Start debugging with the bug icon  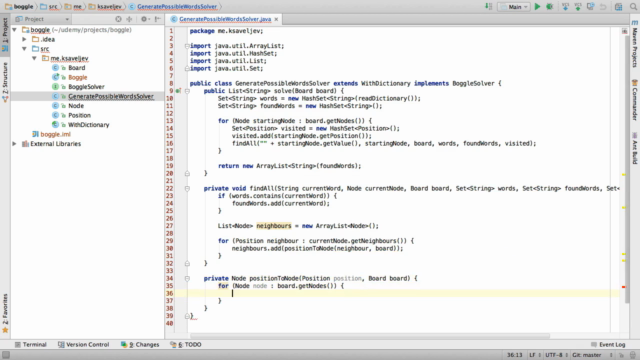pyautogui.click(x=550, y=7)
